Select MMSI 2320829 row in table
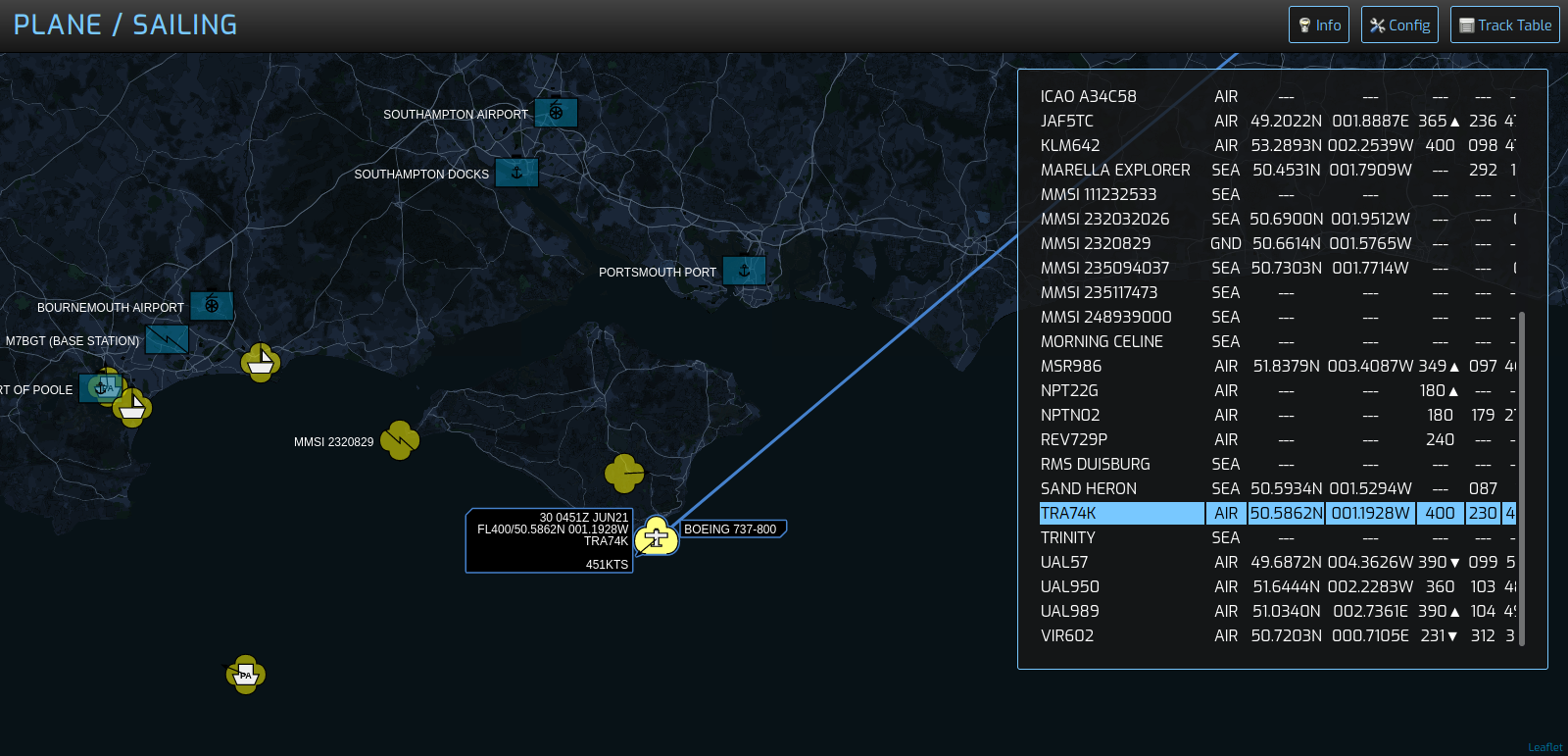The height and width of the screenshot is (756, 1568). pos(1278,243)
